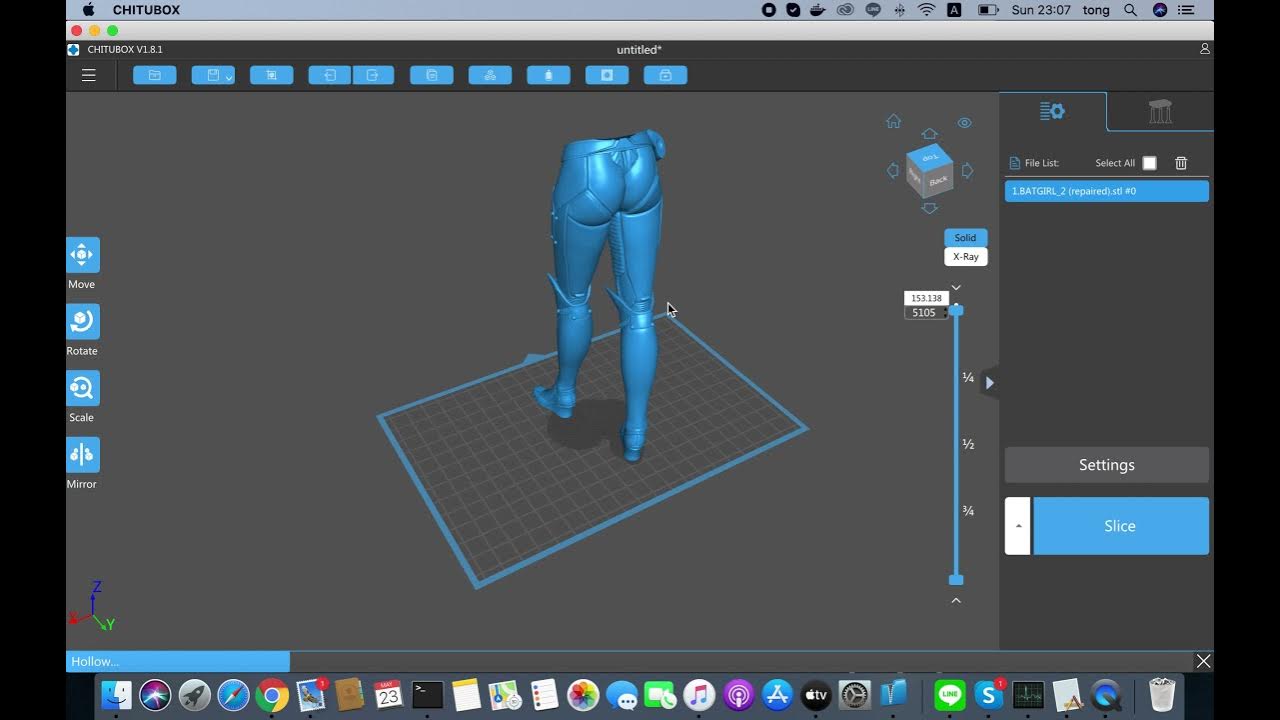The image size is (1280, 720).
Task: Click the chevron below the layer slider
Action: pos(956,600)
